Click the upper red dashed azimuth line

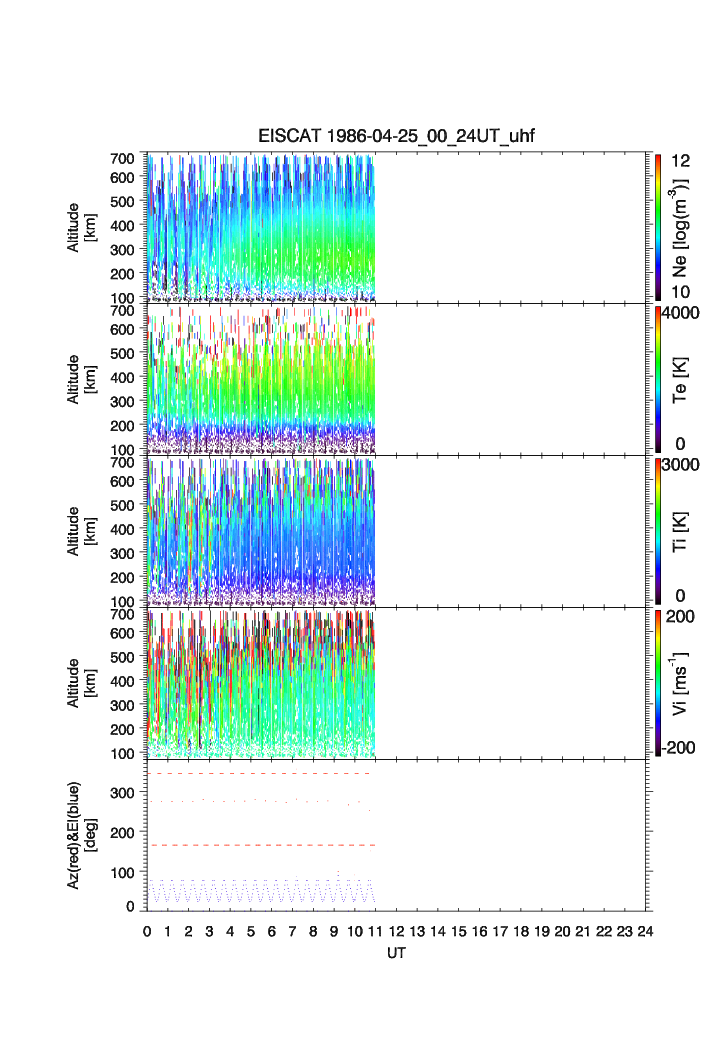point(259,774)
